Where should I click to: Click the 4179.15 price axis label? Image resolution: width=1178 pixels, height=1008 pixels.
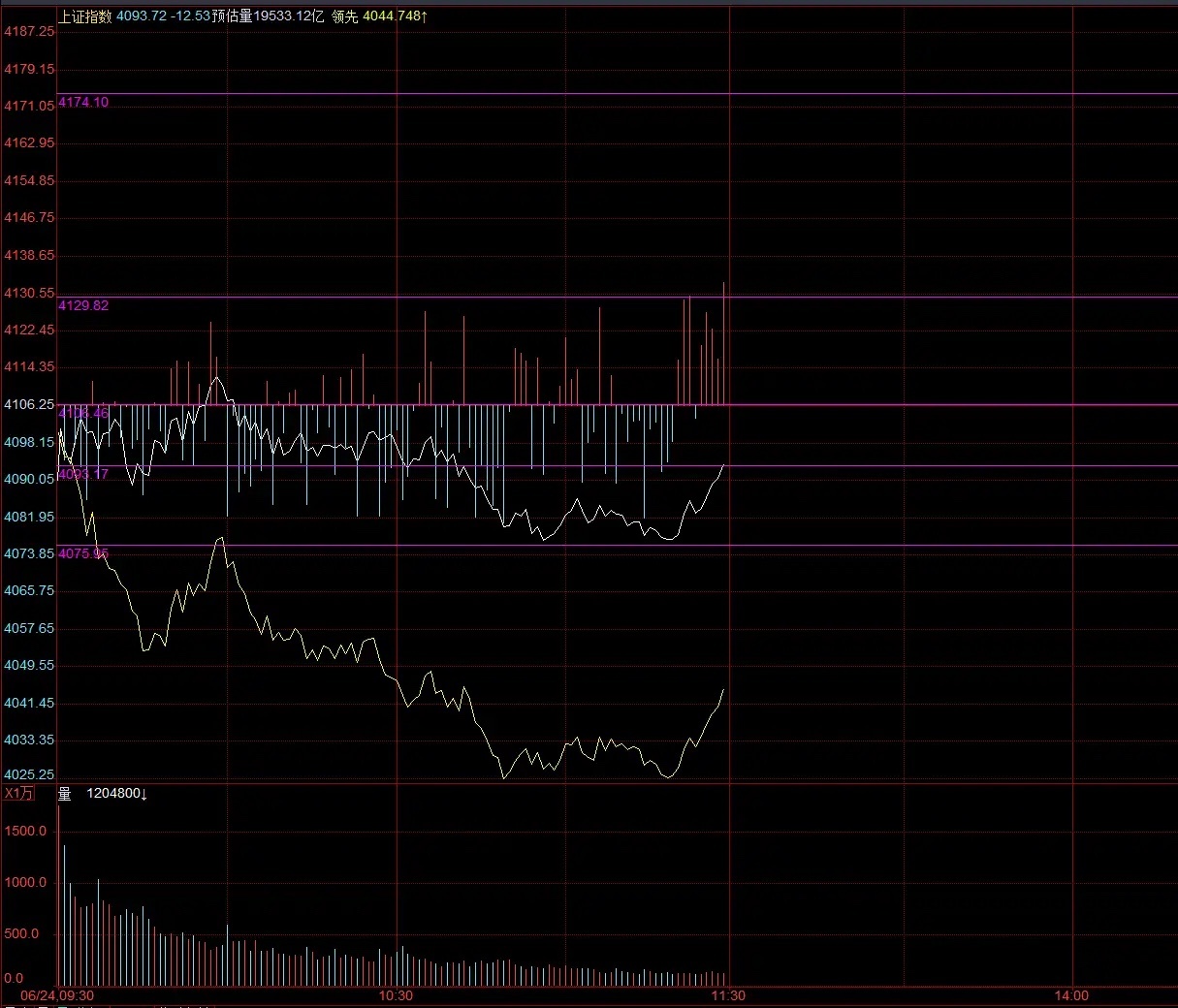[29, 69]
